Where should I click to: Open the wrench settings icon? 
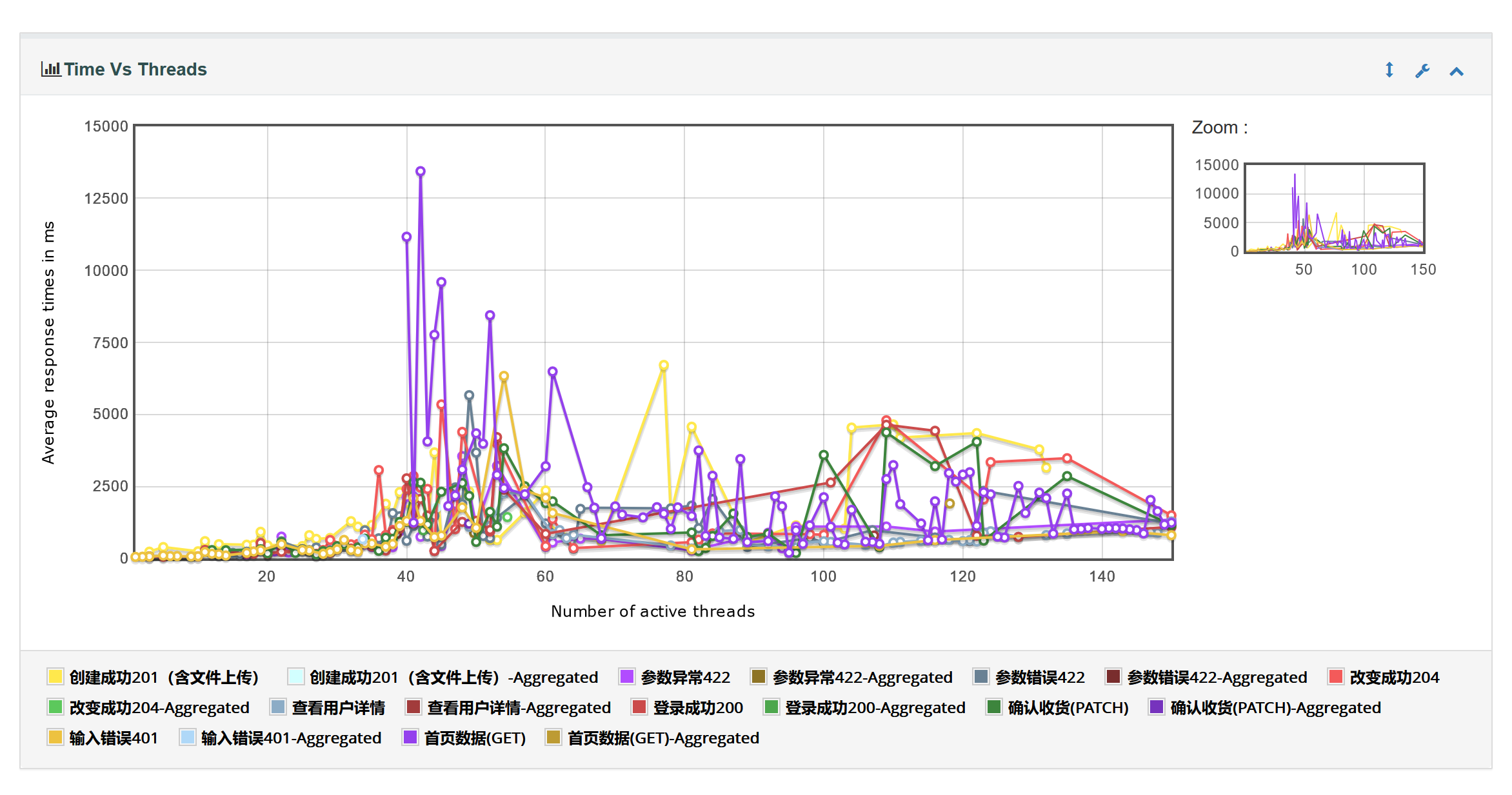(1422, 71)
